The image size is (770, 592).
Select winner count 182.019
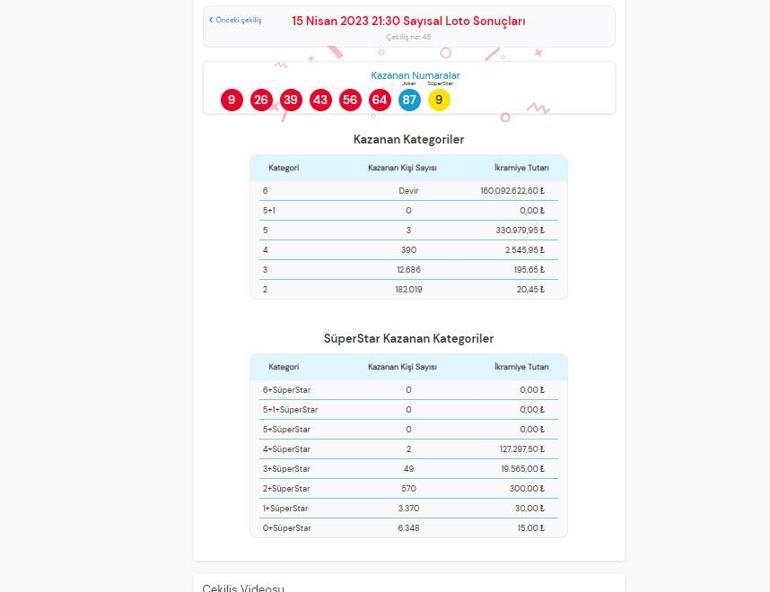pyautogui.click(x=409, y=290)
